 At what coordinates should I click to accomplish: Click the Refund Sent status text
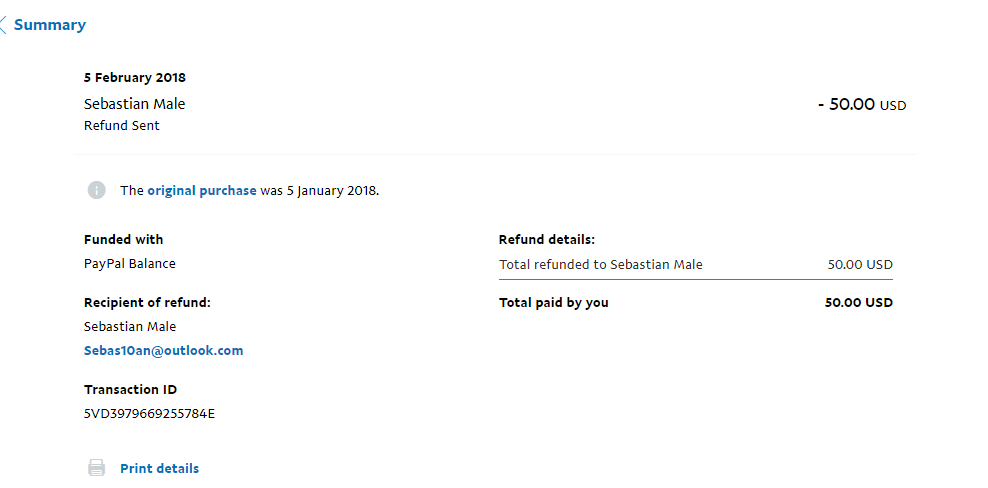[x=122, y=125]
